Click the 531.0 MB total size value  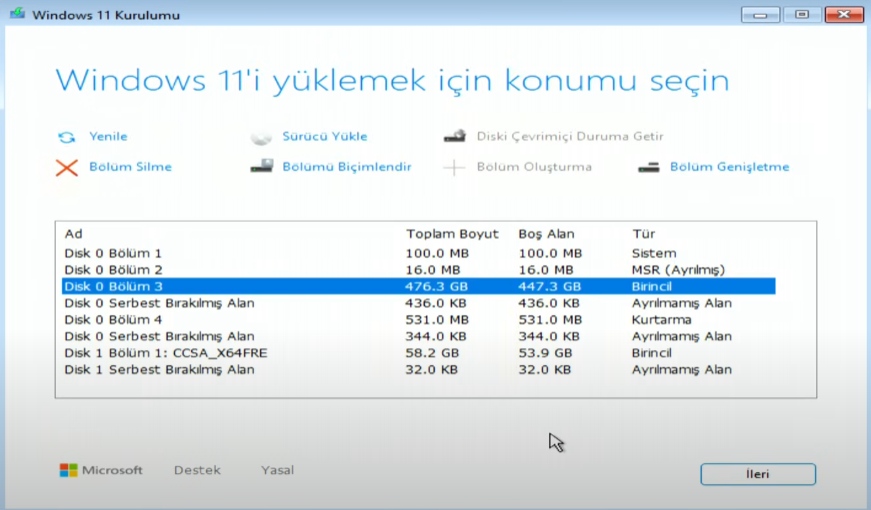point(437,320)
